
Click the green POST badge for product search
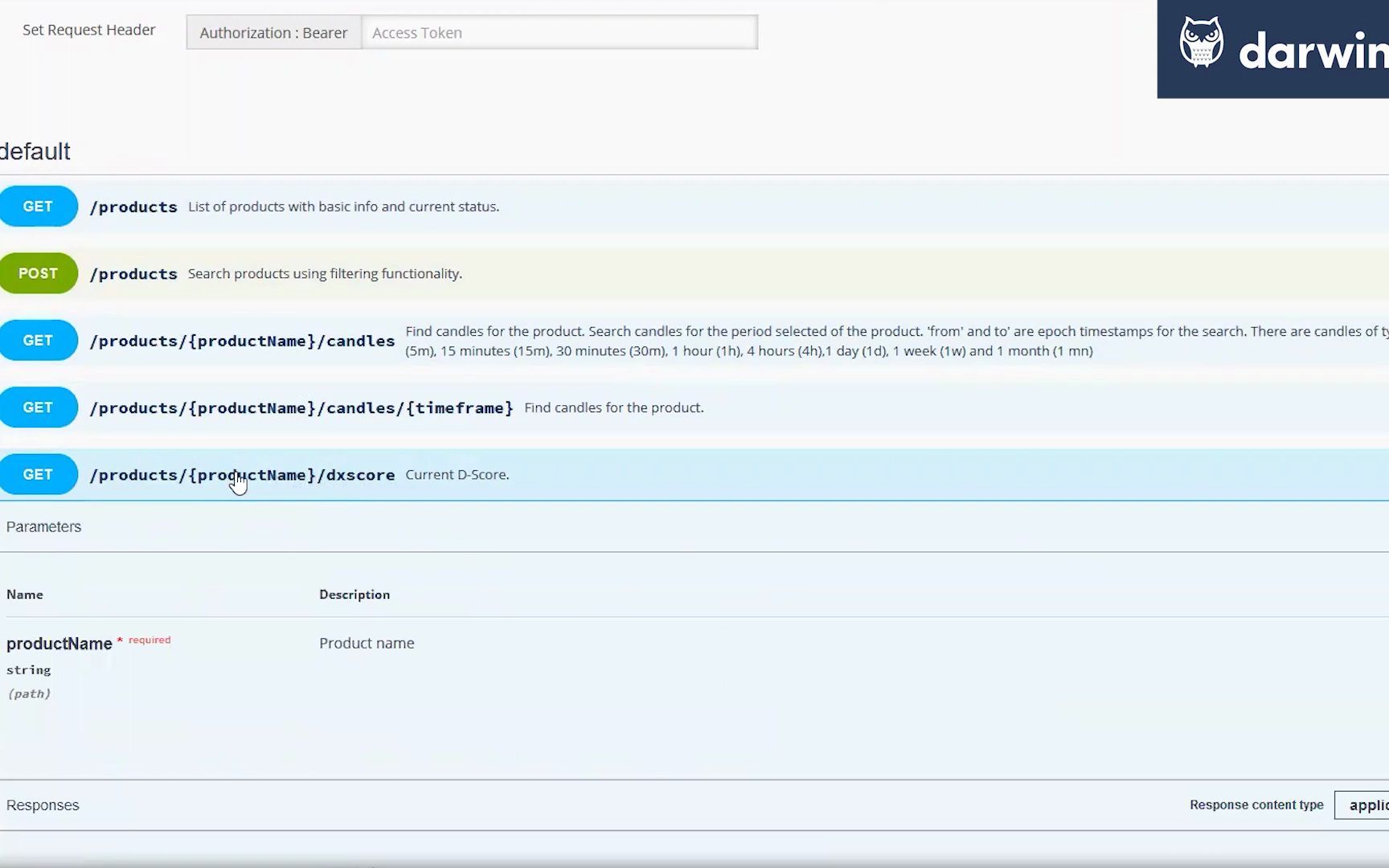[39, 273]
